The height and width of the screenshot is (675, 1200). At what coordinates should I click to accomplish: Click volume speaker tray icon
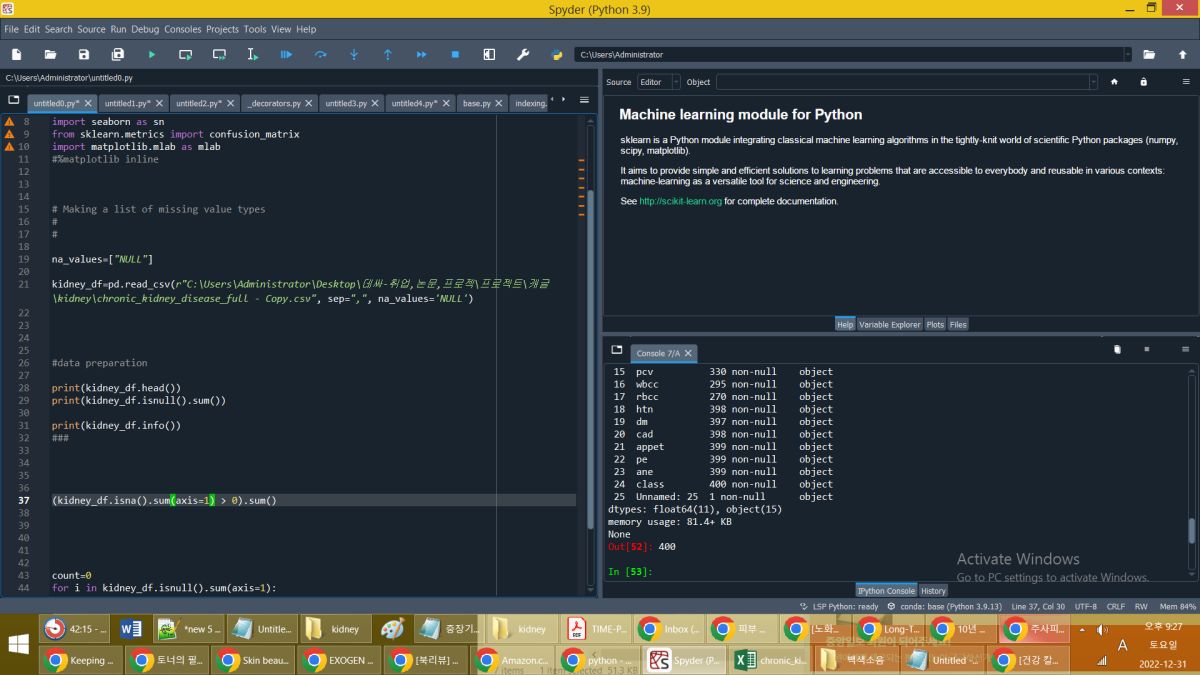tap(1102, 629)
